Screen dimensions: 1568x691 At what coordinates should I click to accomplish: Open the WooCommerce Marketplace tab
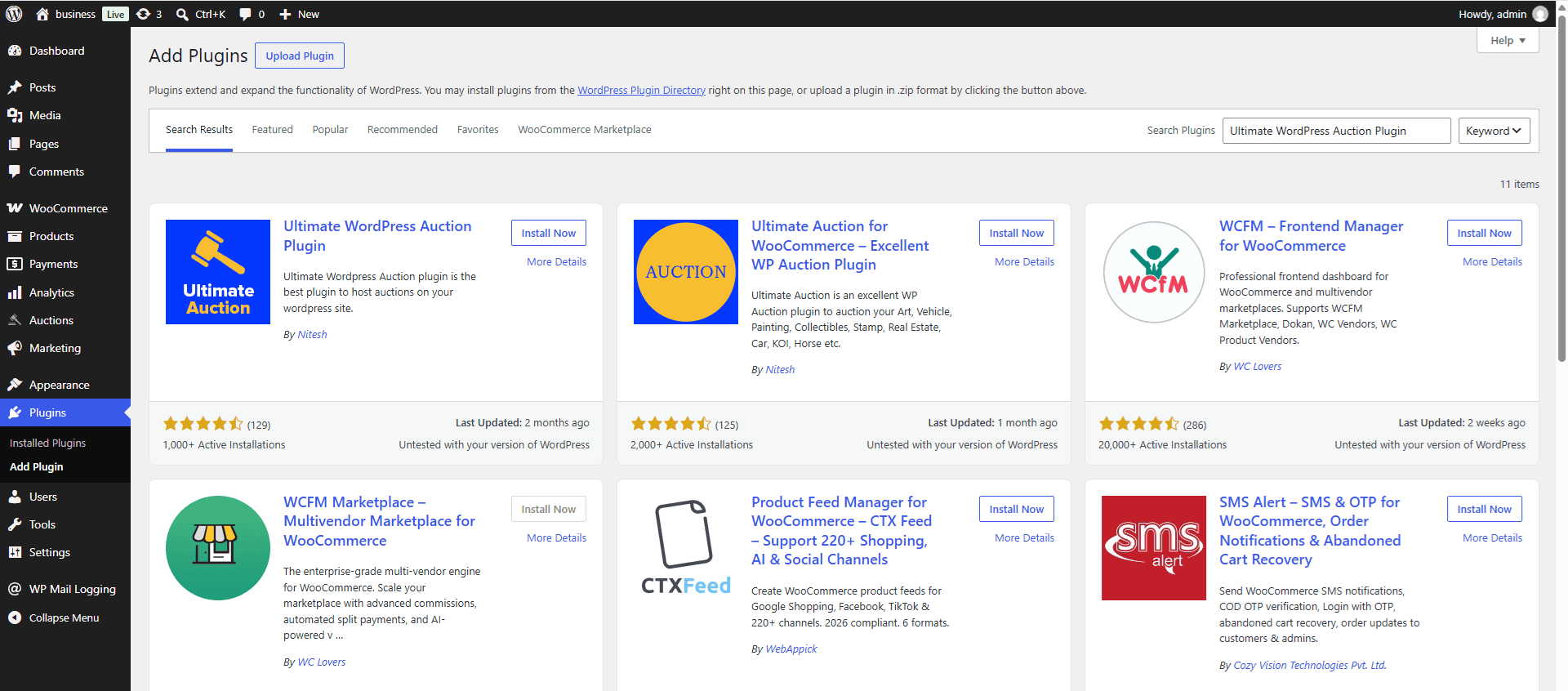click(585, 130)
